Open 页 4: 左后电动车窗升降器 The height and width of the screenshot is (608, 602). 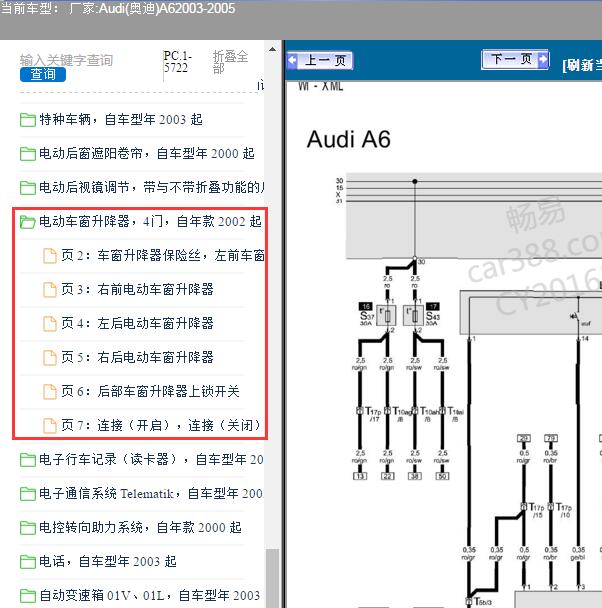pos(137,323)
